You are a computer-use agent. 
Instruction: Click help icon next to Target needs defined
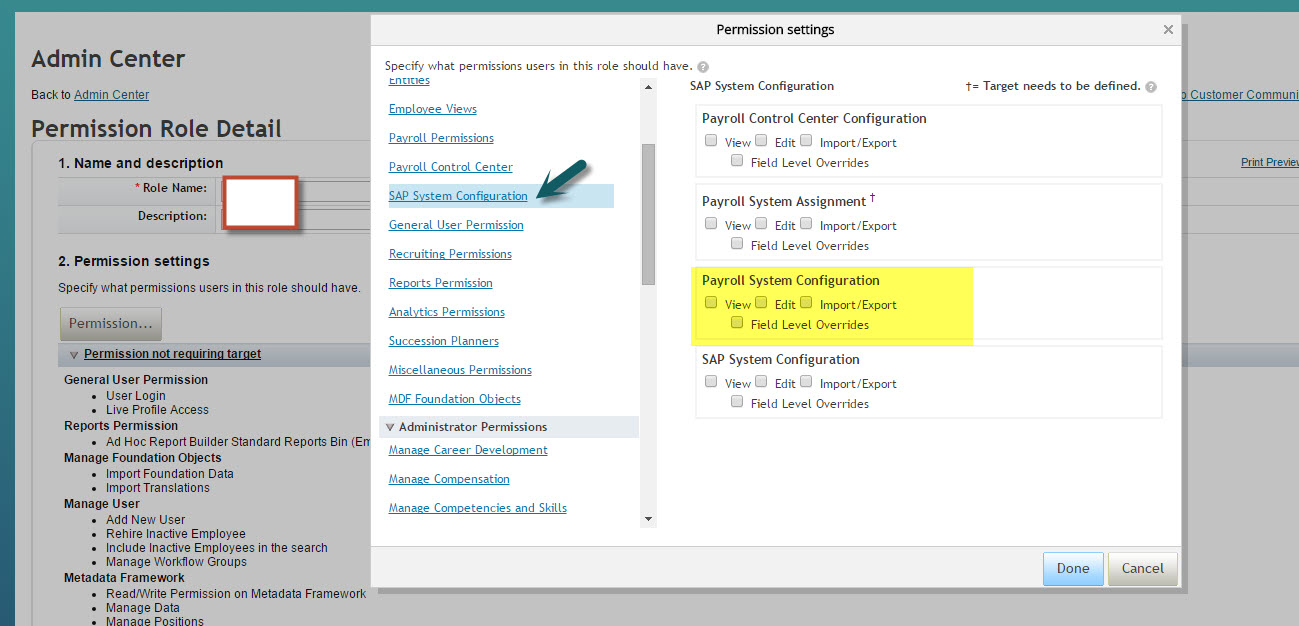coord(1151,87)
